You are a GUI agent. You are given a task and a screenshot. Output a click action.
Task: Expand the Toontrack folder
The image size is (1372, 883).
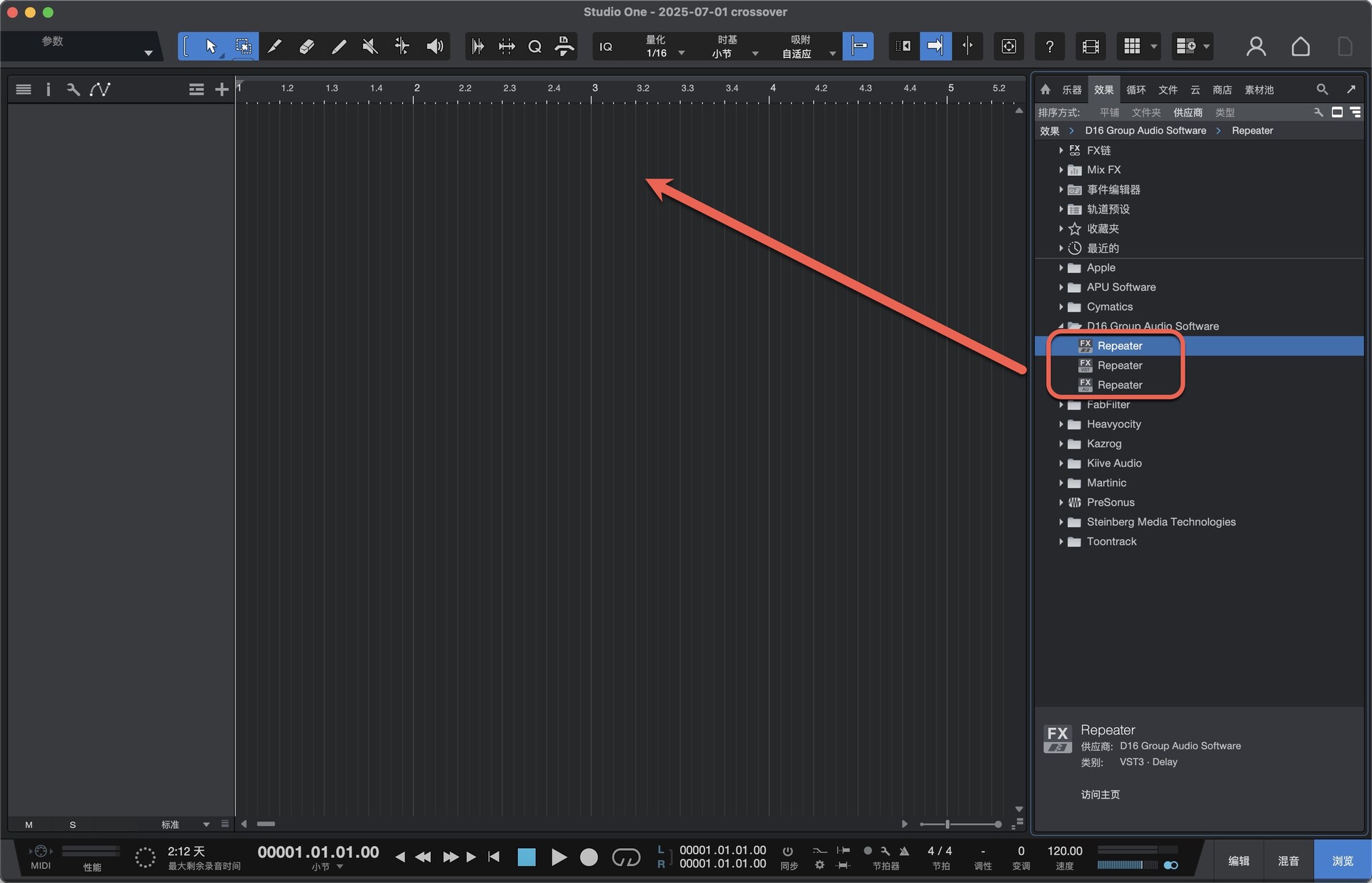1061,542
